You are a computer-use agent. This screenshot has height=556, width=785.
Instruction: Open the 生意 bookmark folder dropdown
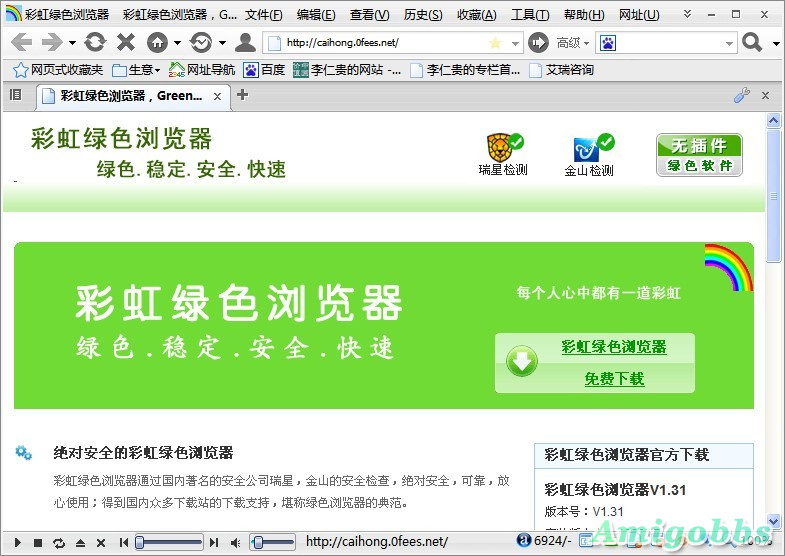136,70
